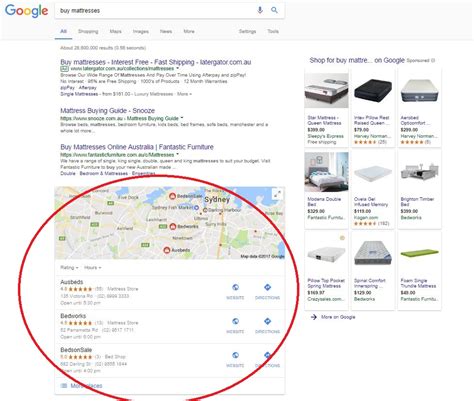
Task: Open the BedsonSale local listing
Action: (76, 350)
